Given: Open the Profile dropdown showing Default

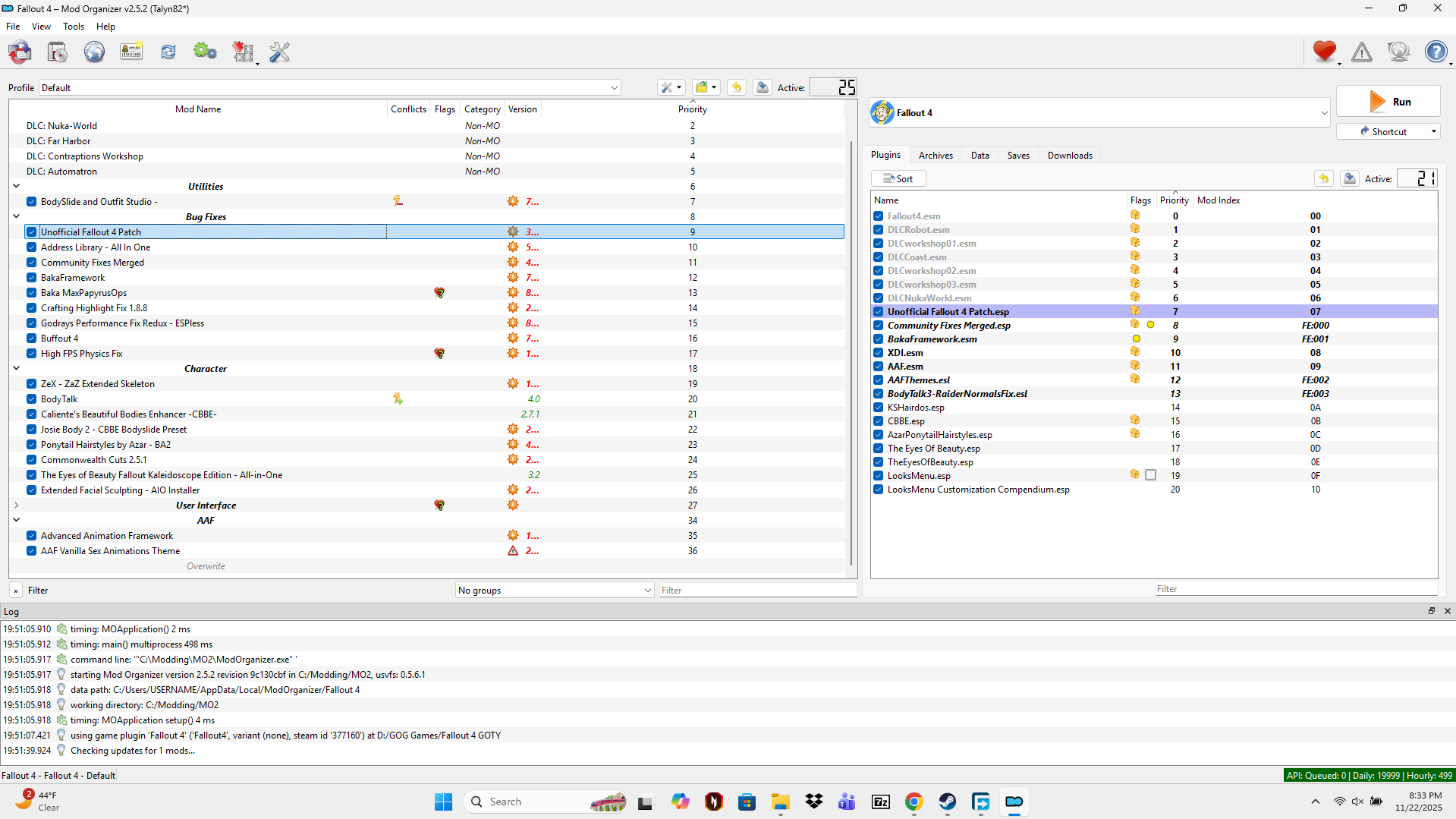Looking at the screenshot, I should [330, 88].
